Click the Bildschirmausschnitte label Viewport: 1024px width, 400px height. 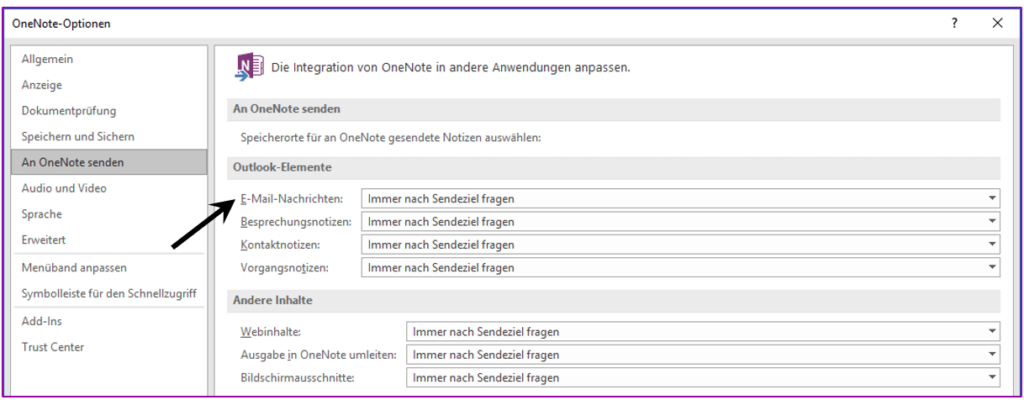coord(297,378)
